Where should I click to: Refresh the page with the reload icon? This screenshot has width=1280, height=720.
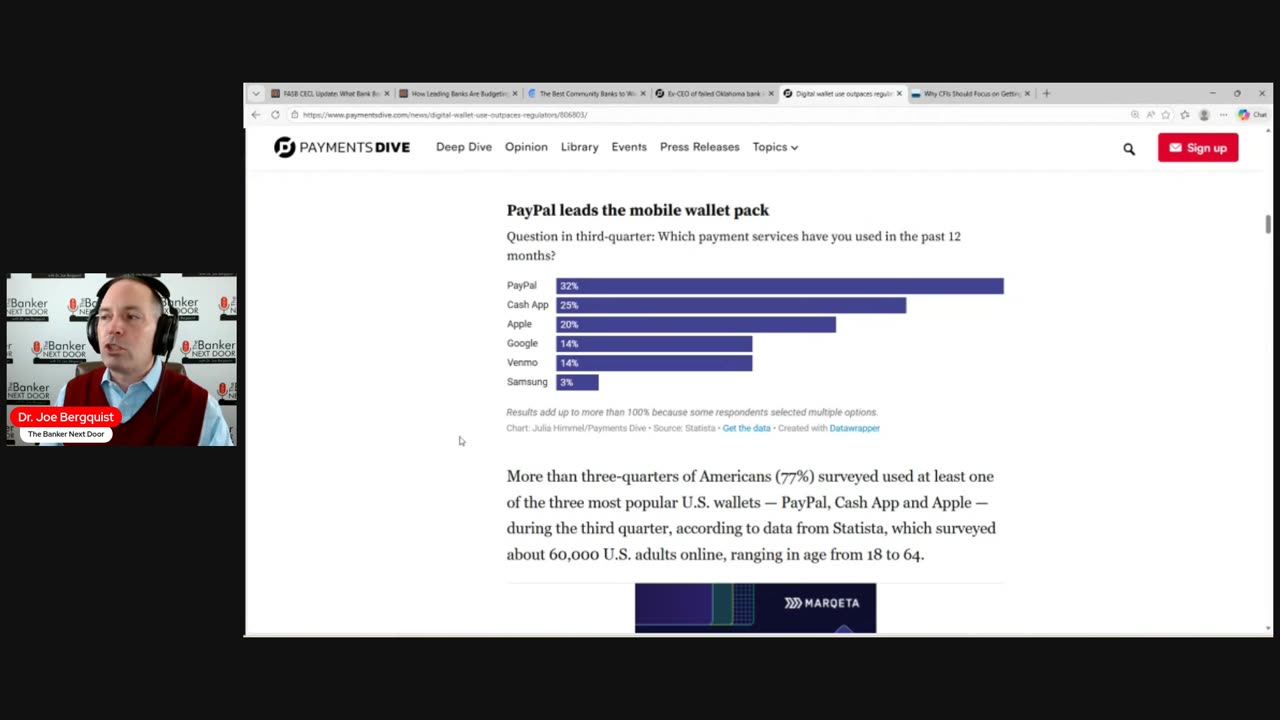275,115
